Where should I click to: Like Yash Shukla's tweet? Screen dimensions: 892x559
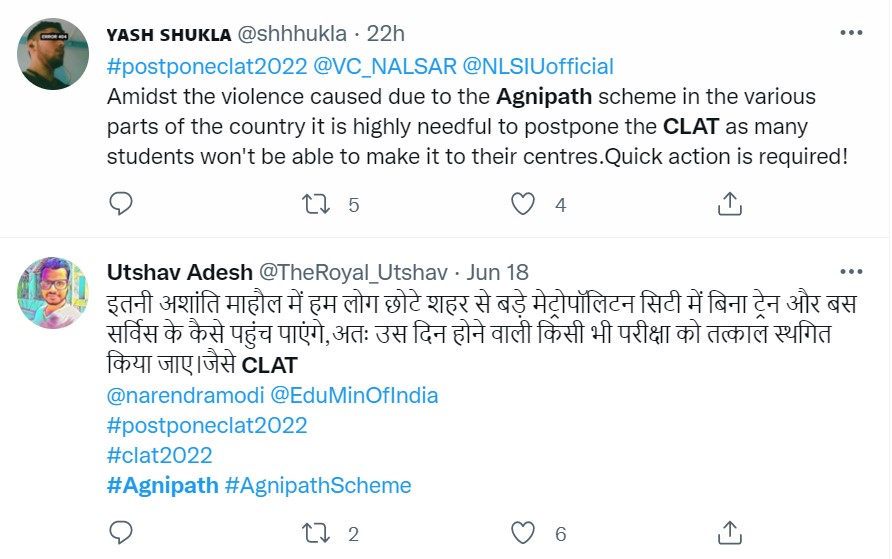pos(523,204)
